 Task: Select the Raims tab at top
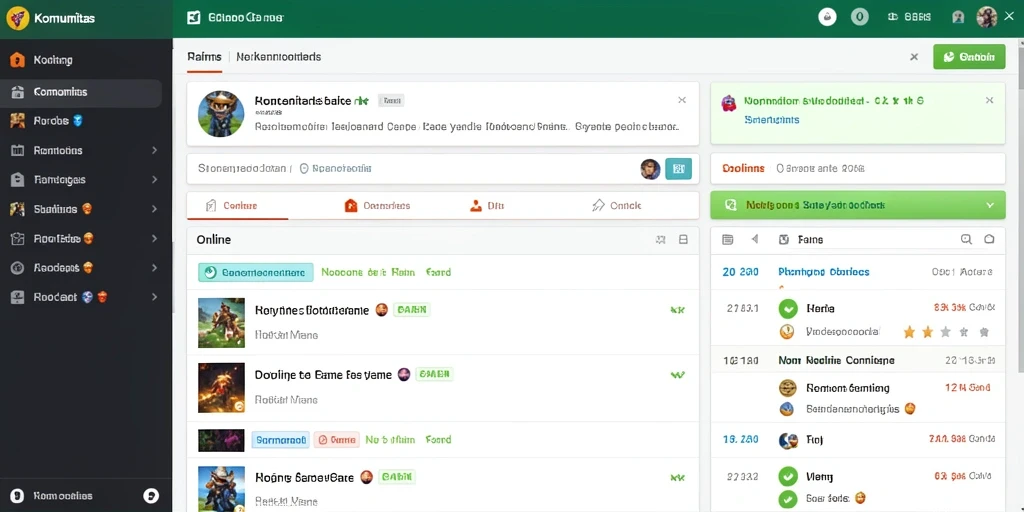tap(204, 57)
